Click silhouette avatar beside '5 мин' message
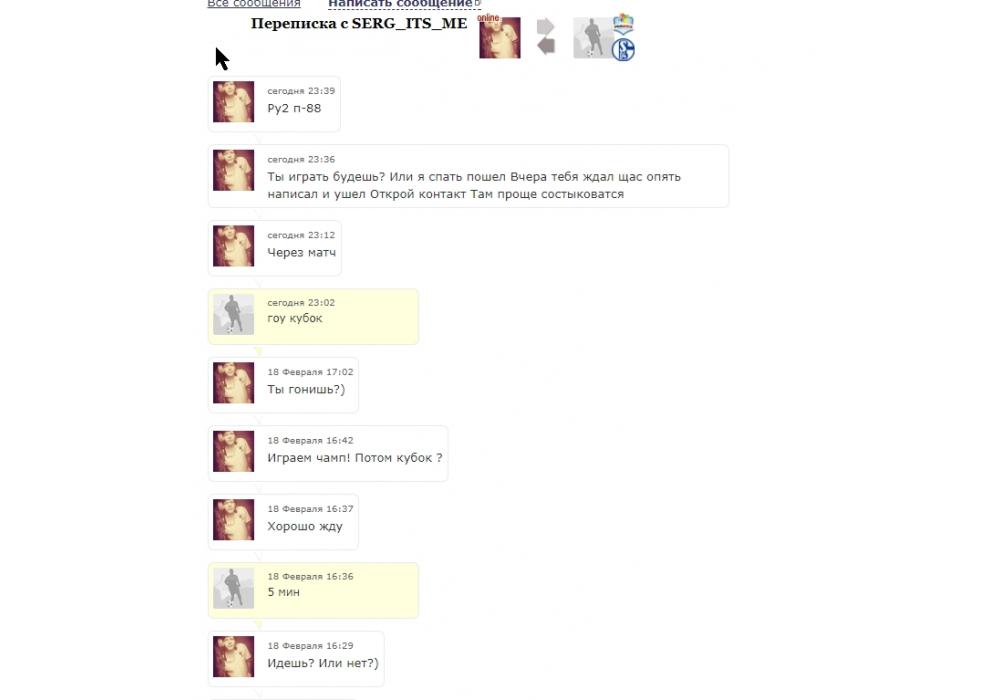Image resolution: width=1000 pixels, height=700 pixels. 233,588
